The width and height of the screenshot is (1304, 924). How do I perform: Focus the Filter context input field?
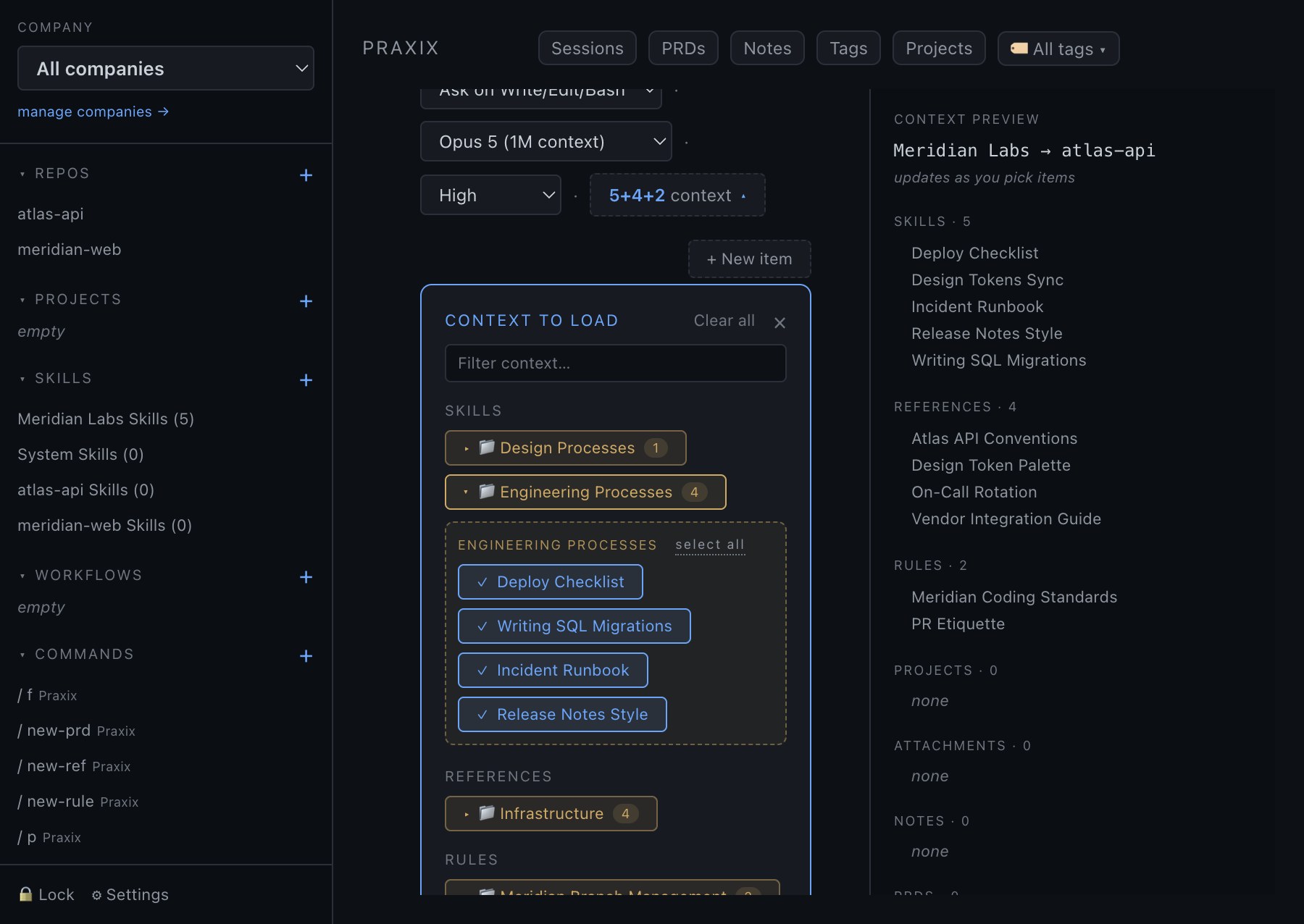click(x=615, y=364)
